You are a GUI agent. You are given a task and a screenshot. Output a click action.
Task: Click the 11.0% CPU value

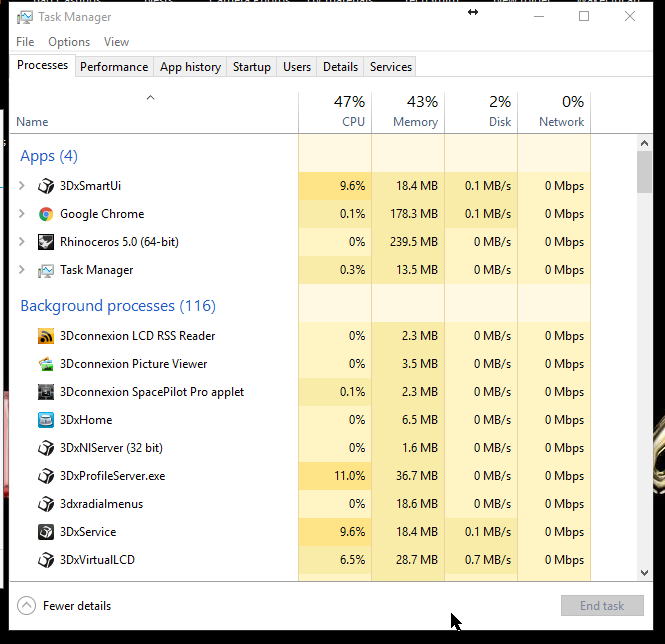[349, 476]
